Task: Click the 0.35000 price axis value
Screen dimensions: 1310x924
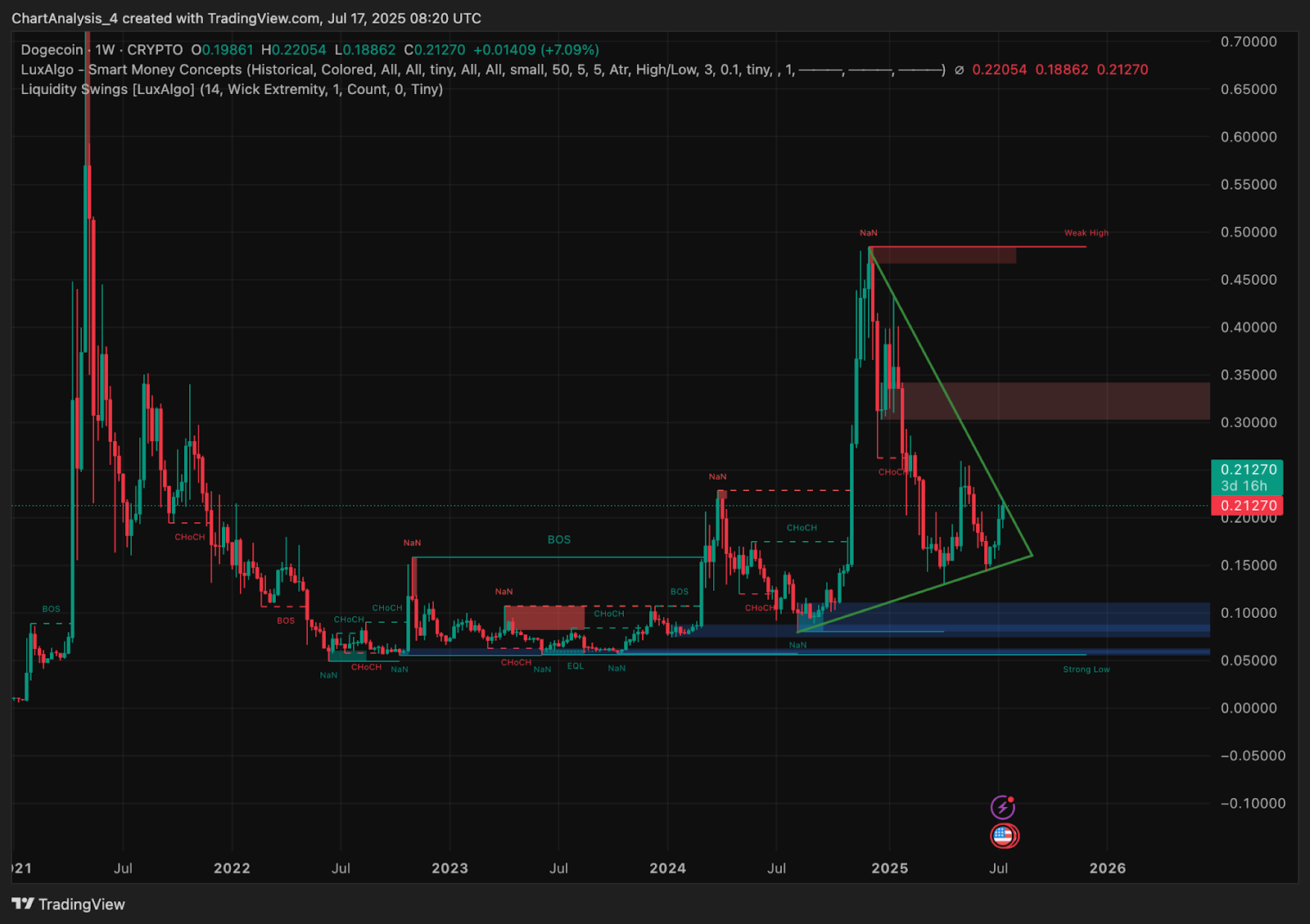Action: click(x=1249, y=375)
